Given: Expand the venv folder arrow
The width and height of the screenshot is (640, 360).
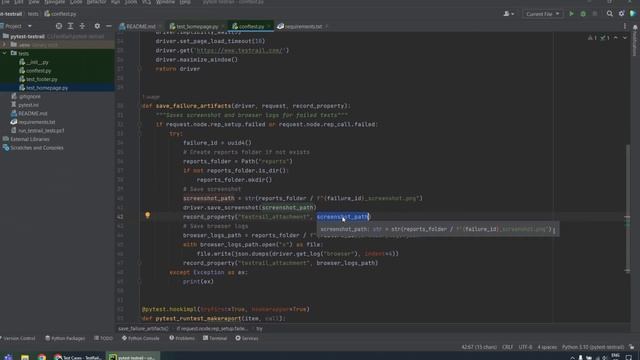Looking at the screenshot, I should coord(4,45).
